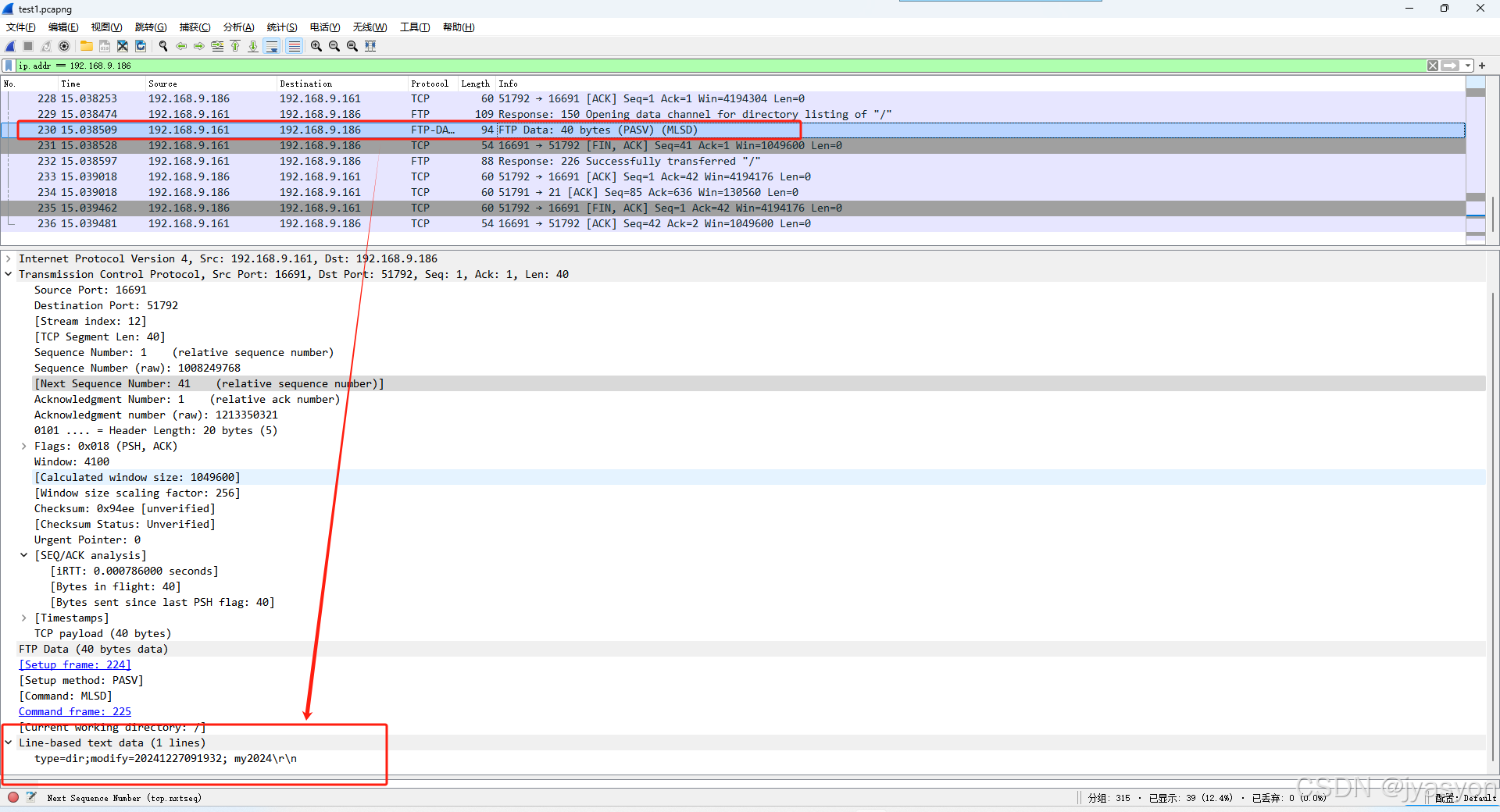Collapse the Transmission Control Protocol section
Screen dimensions: 1500x812
pyautogui.click(x=8, y=274)
